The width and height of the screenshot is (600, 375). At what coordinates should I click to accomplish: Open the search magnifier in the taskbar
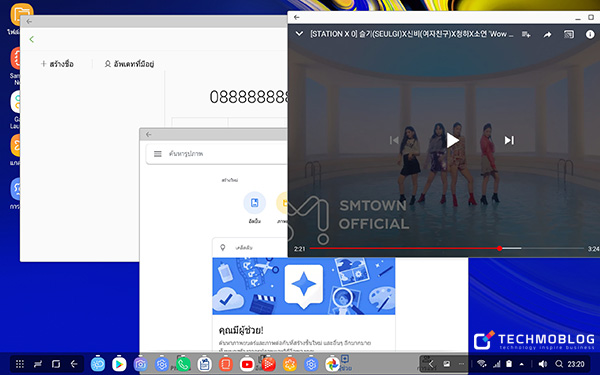pos(559,364)
